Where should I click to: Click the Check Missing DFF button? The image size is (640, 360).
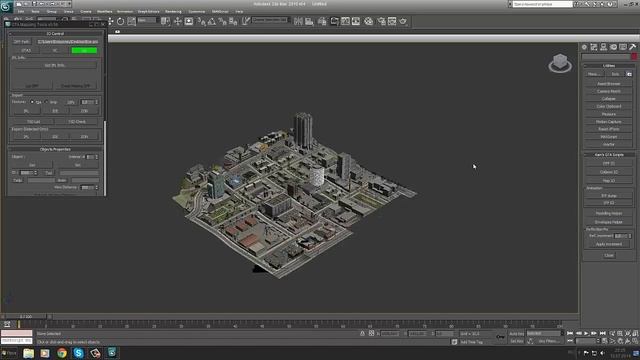pyautogui.click(x=76, y=86)
